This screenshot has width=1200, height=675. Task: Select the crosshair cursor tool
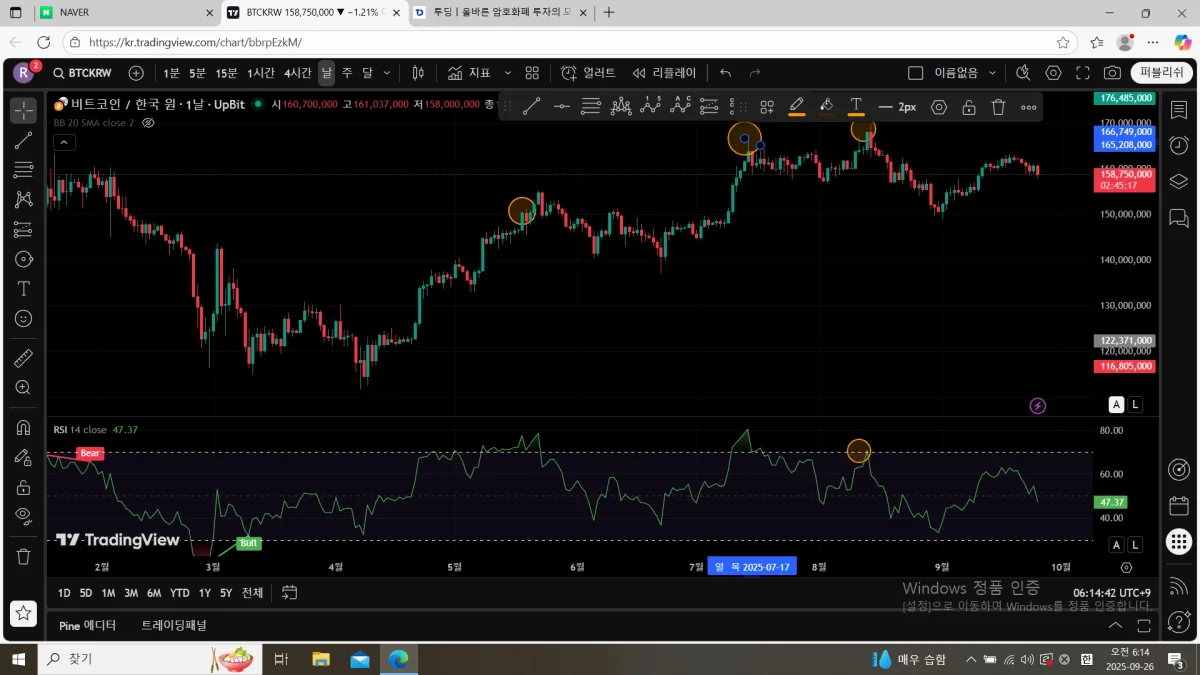click(23, 111)
